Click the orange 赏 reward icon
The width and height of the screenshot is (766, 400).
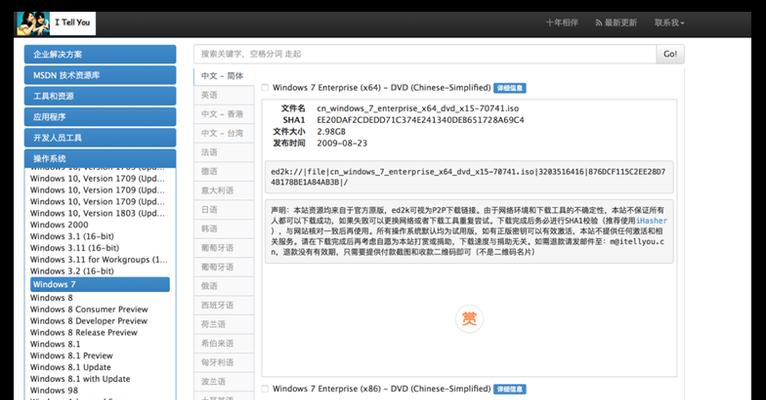click(469, 319)
